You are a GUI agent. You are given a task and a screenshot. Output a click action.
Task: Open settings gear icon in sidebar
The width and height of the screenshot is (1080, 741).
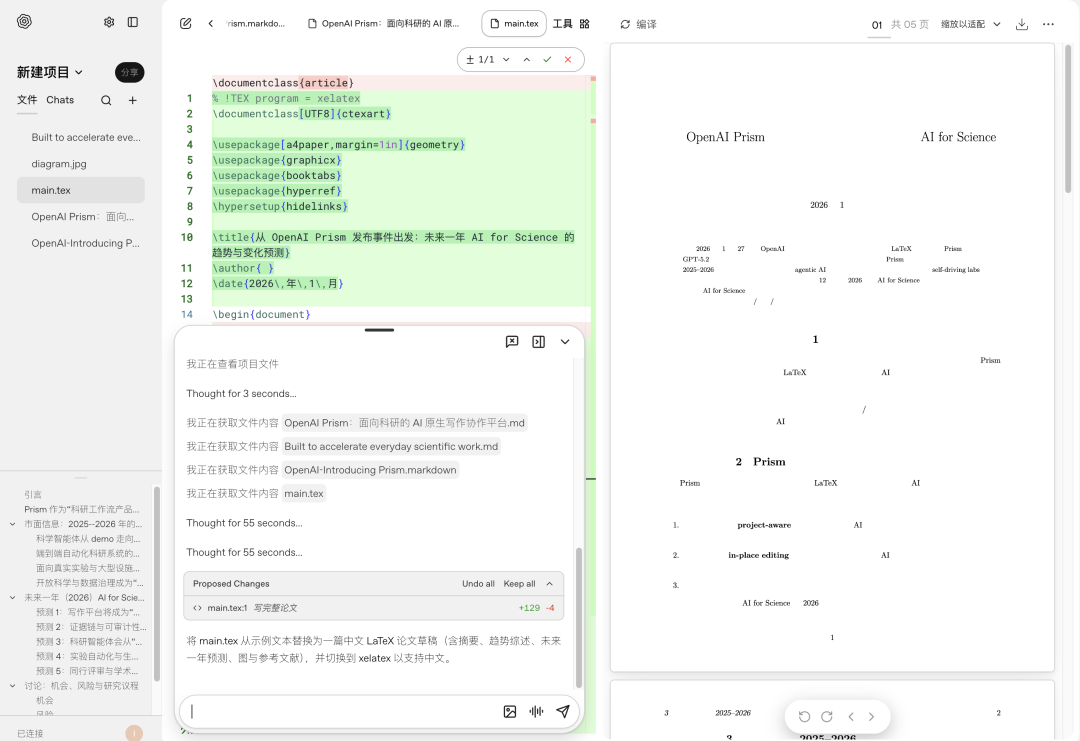click(x=109, y=22)
